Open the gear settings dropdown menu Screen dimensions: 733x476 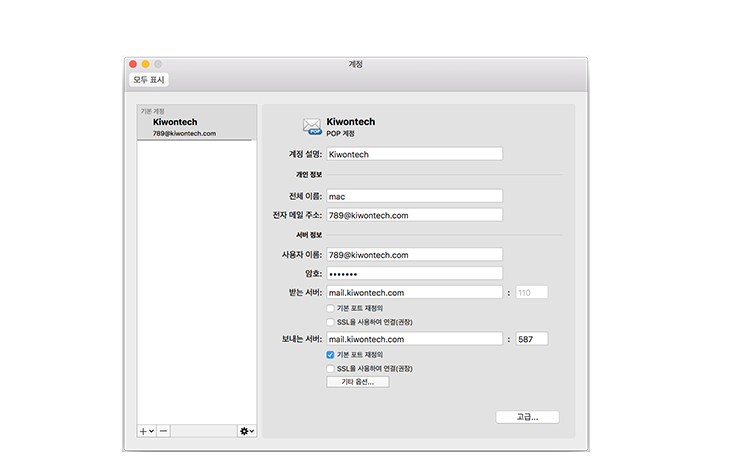pyautogui.click(x=246, y=430)
